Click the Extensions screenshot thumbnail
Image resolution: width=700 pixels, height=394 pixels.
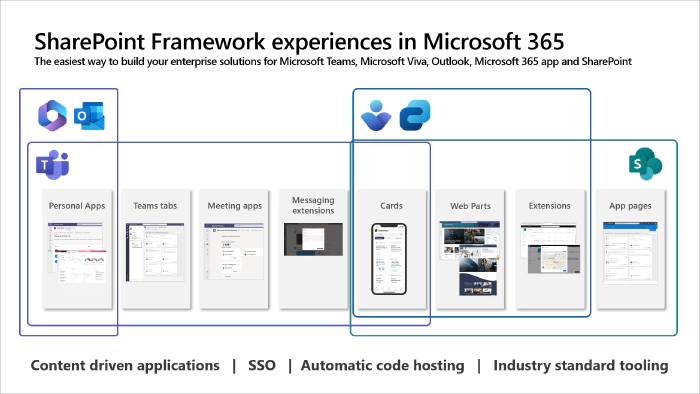coord(550,248)
